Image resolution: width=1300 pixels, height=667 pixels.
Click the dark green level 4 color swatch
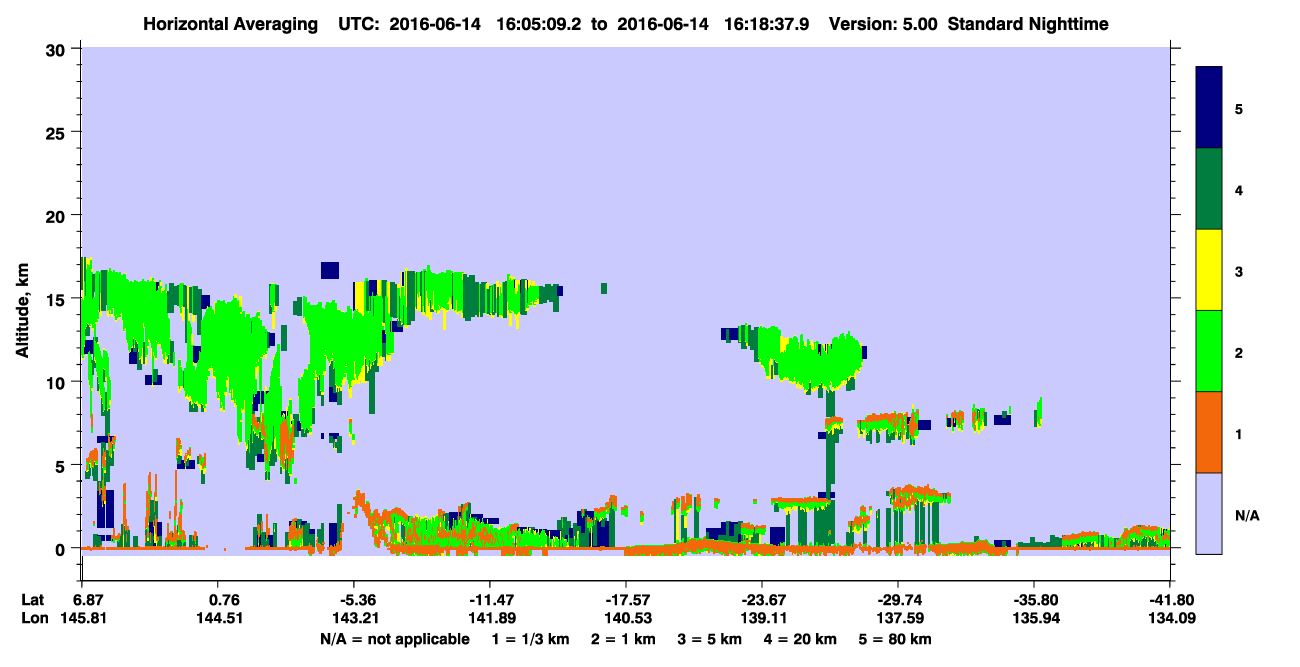tap(1209, 189)
